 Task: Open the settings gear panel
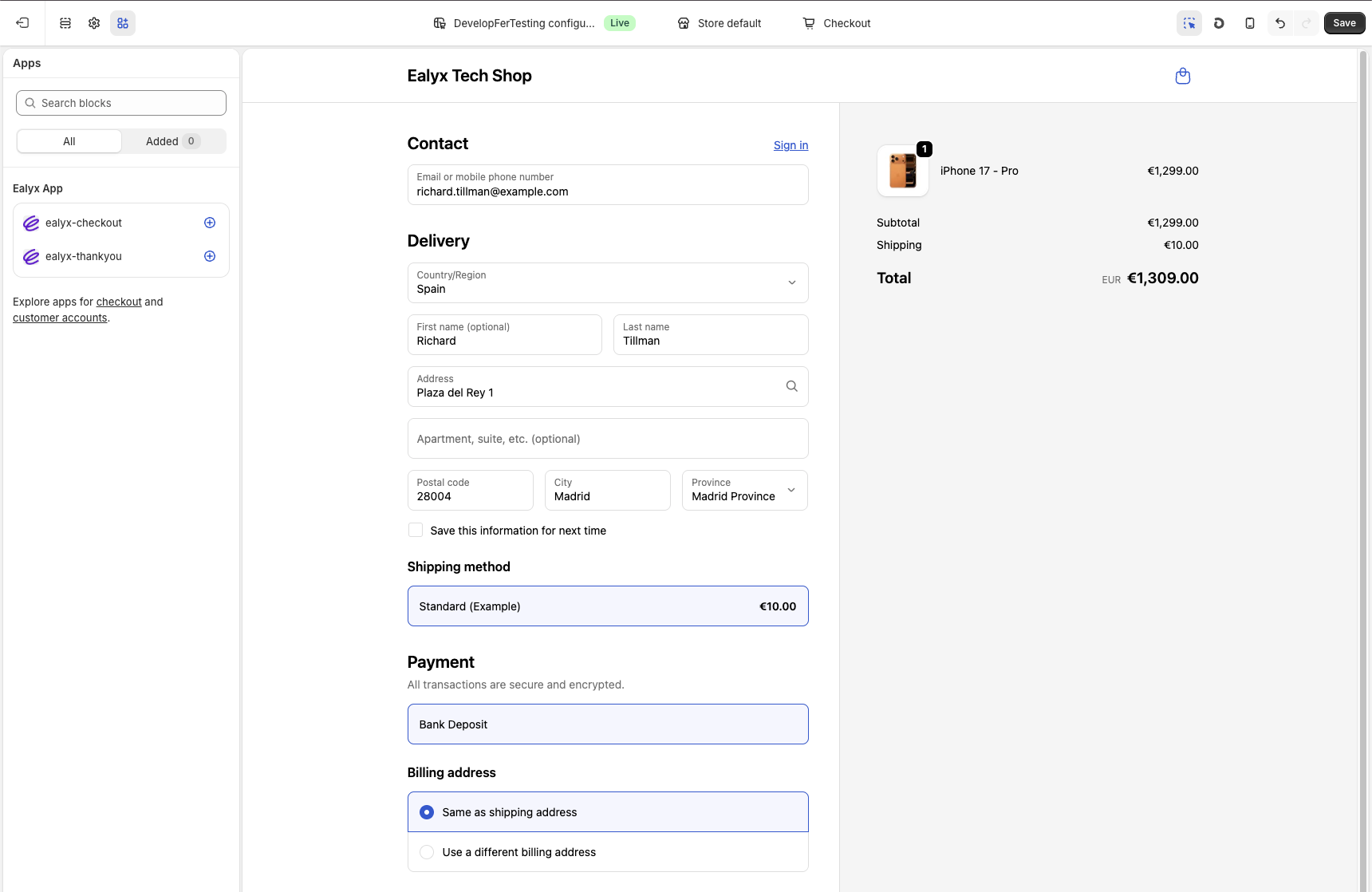tap(94, 23)
